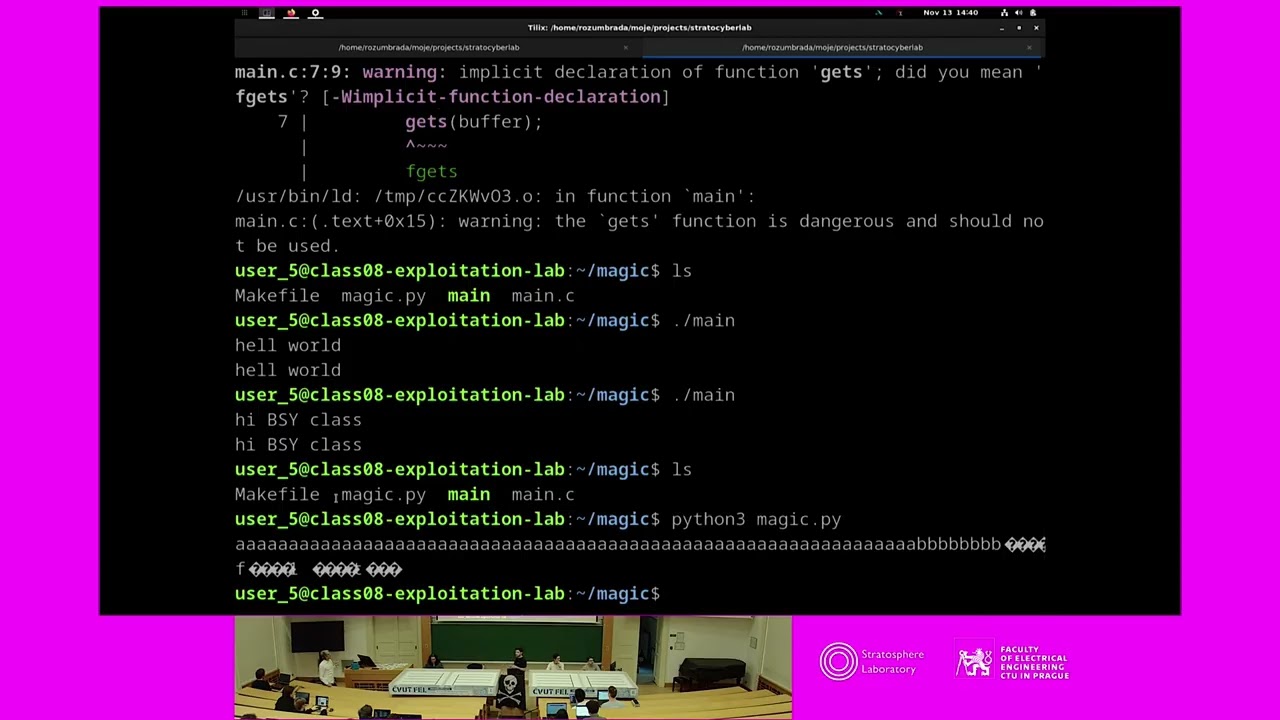Switch to the right Tilix terminal tab

pyautogui.click(x=842, y=47)
